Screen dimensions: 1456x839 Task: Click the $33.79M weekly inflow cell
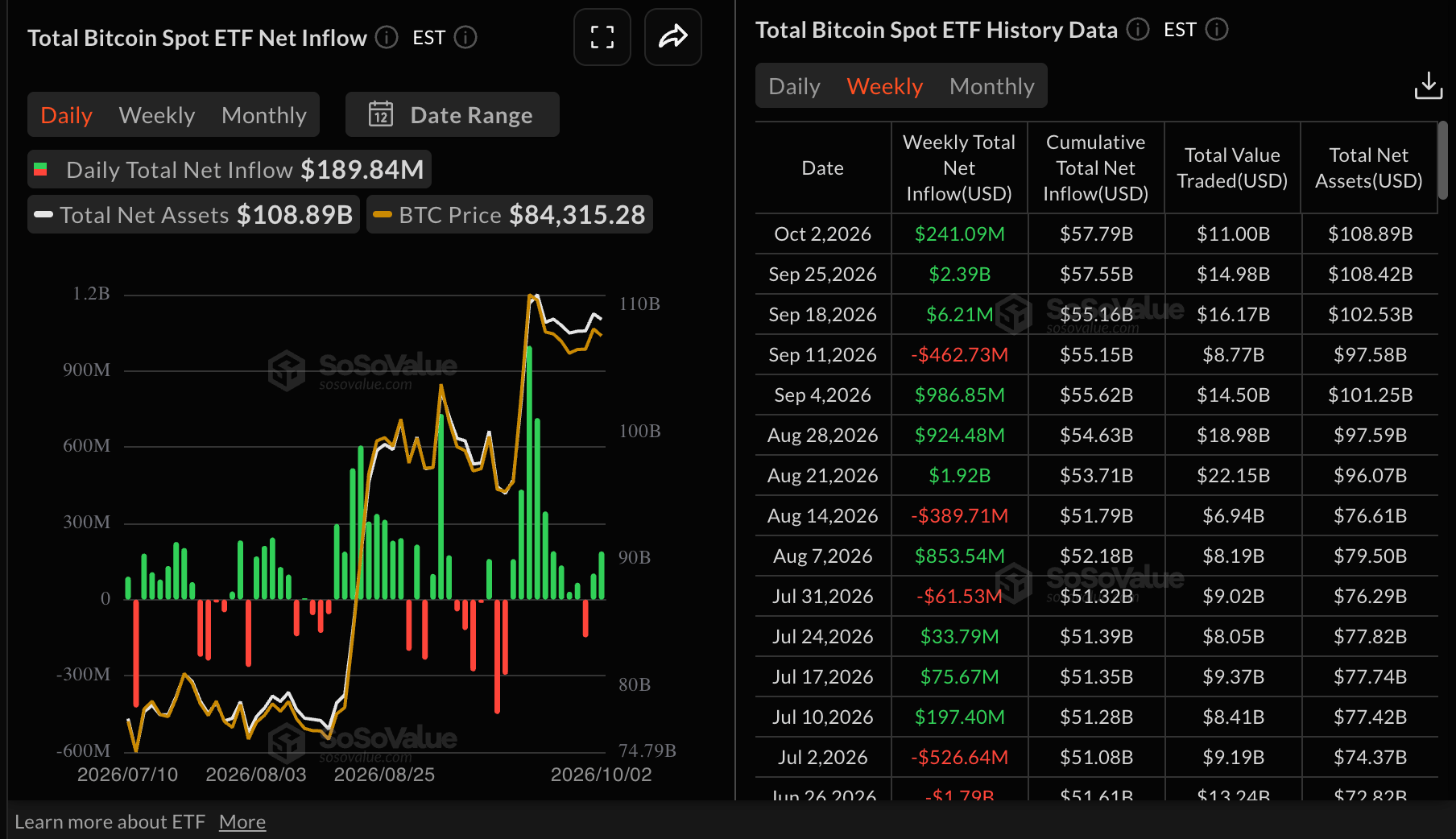[x=959, y=636]
